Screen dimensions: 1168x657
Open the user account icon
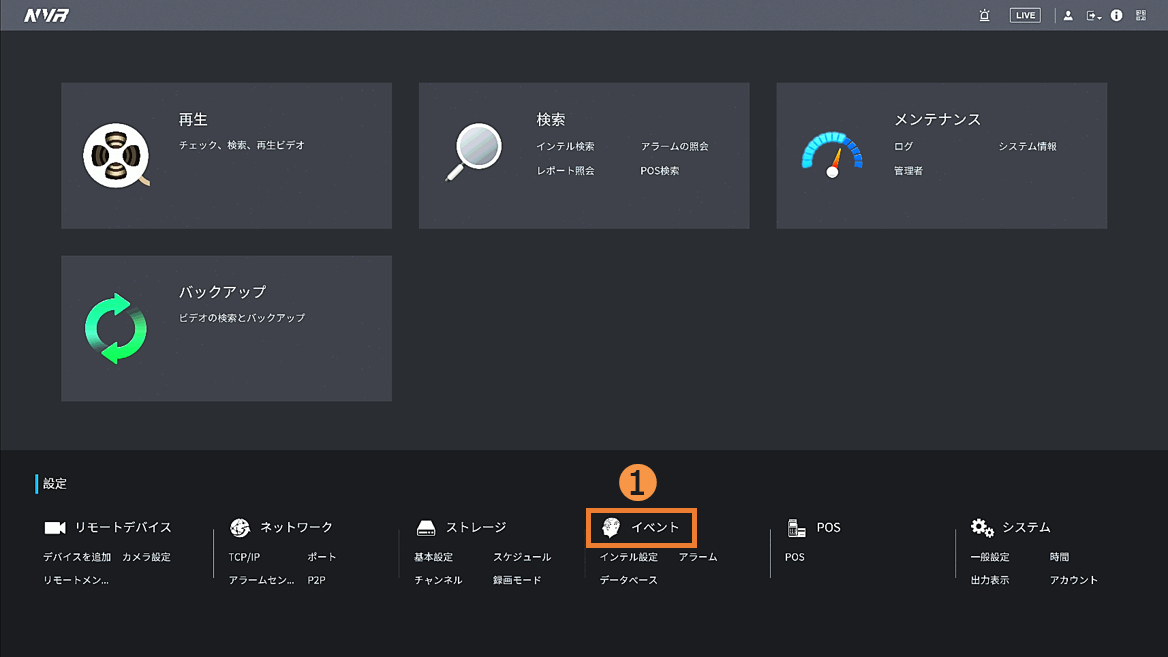[x=1068, y=15]
